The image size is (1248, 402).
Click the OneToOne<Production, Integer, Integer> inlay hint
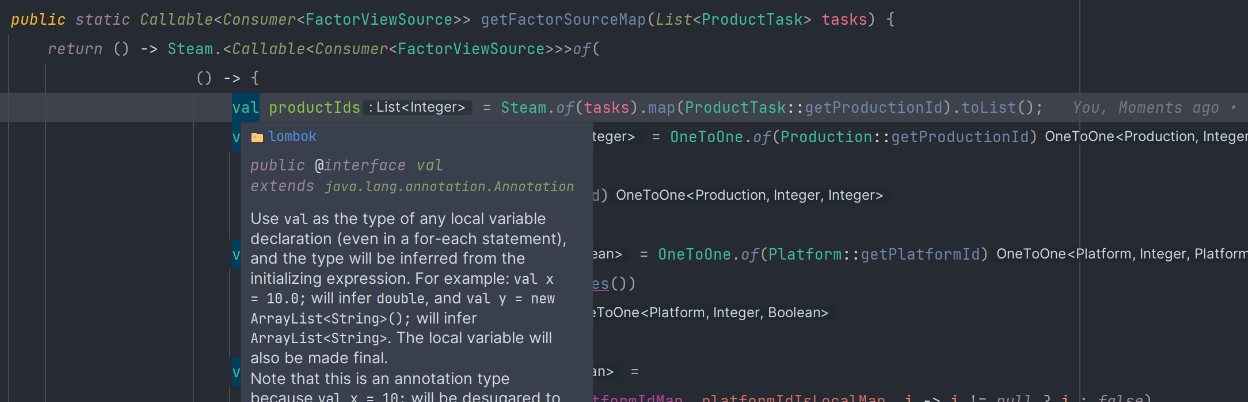pyautogui.click(x=749, y=196)
